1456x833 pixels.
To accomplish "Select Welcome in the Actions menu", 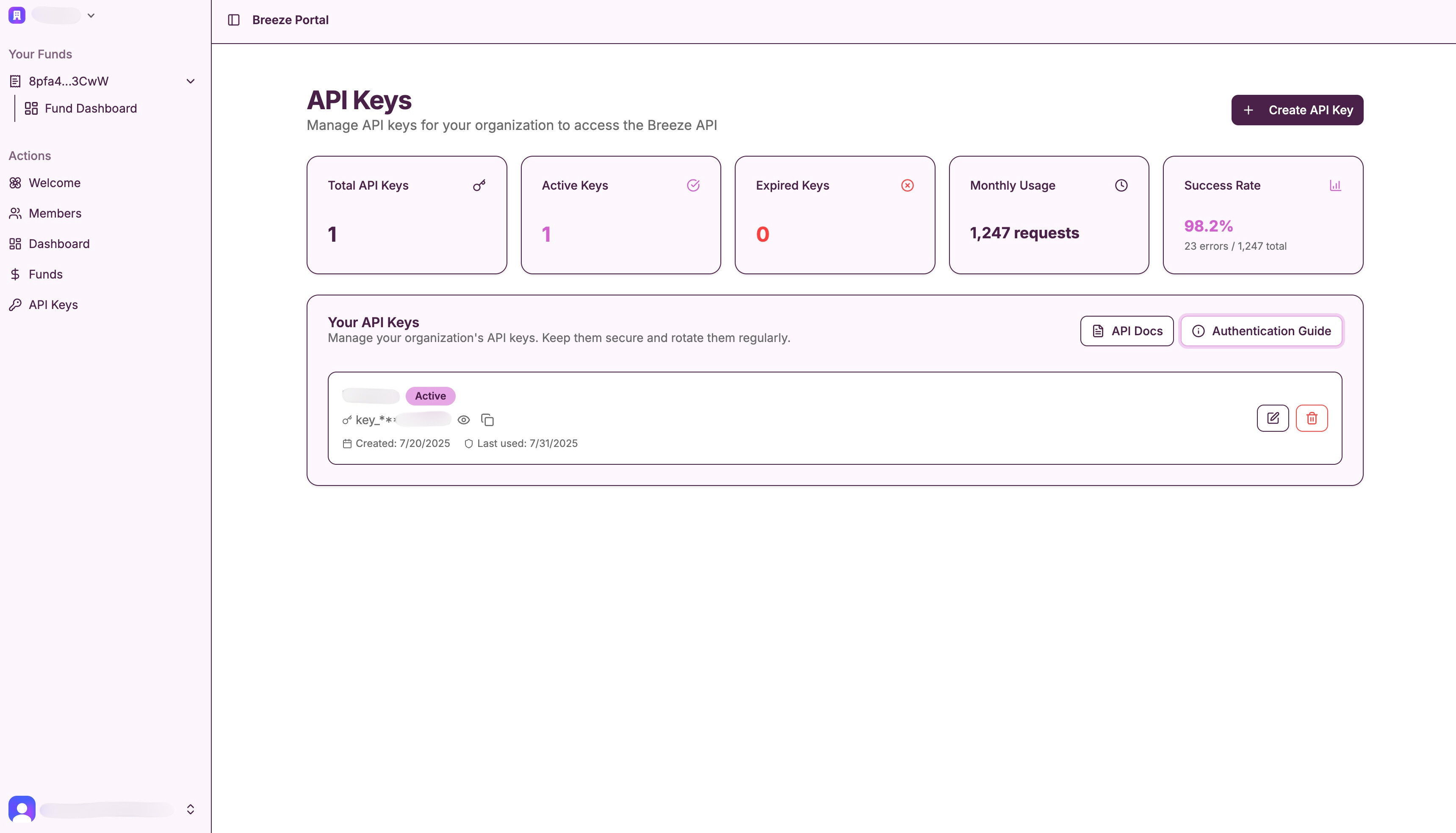I will [x=54, y=182].
